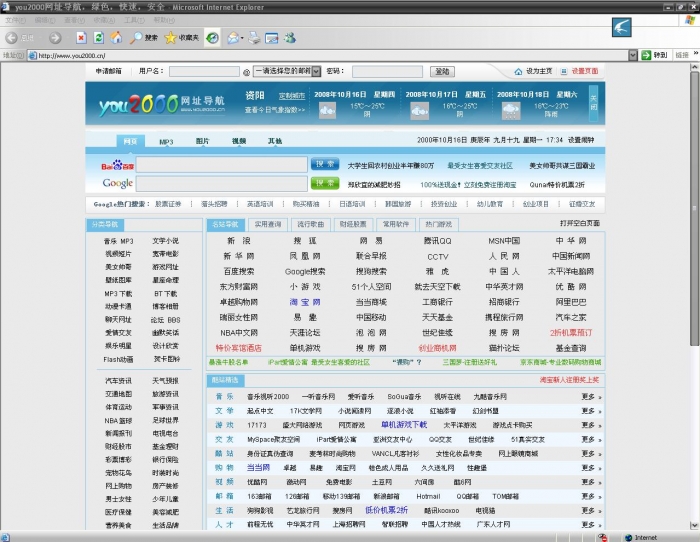Click the Edit page toolbar icon
The width and height of the screenshot is (700, 542).
click(x=271, y=38)
